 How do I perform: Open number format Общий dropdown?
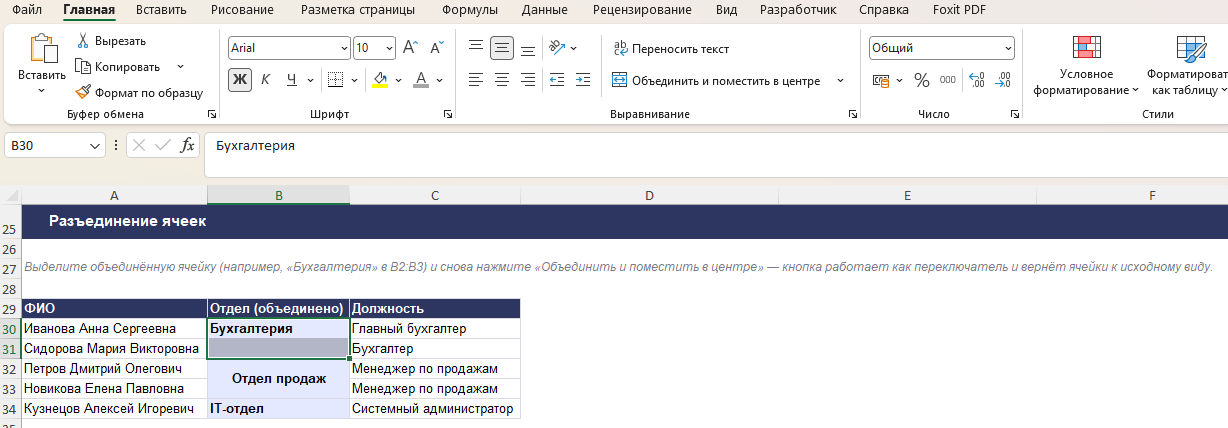tap(1008, 47)
